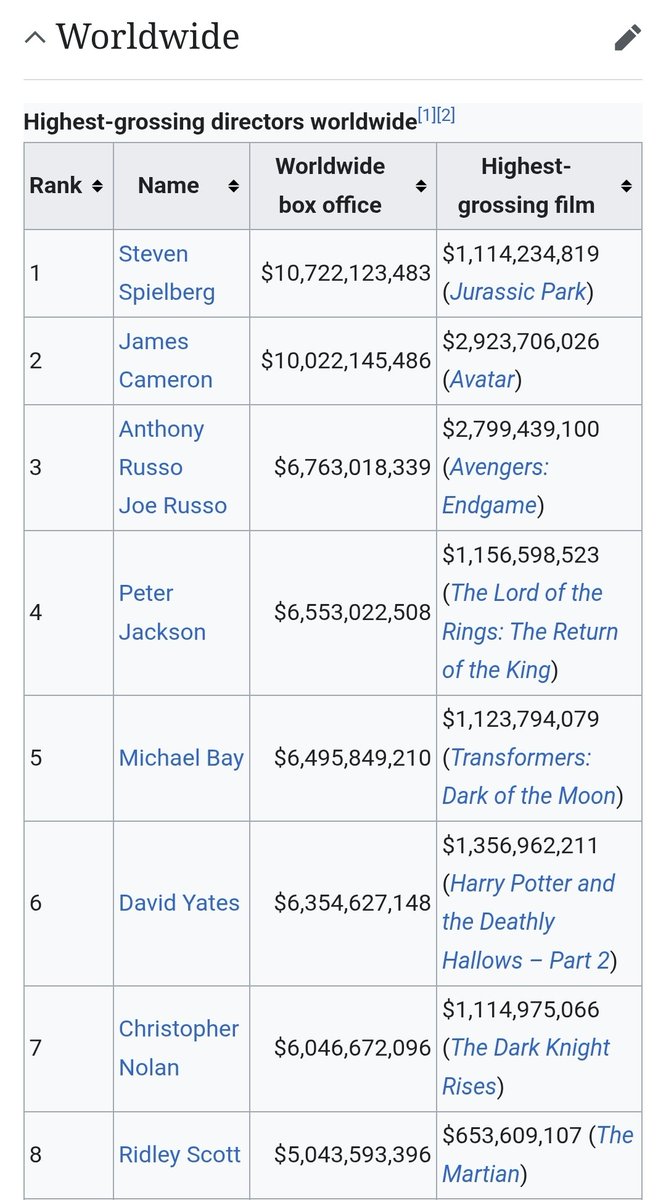The image size is (666, 1200).
Task: Open the Avatar film link
Action: tap(485, 380)
